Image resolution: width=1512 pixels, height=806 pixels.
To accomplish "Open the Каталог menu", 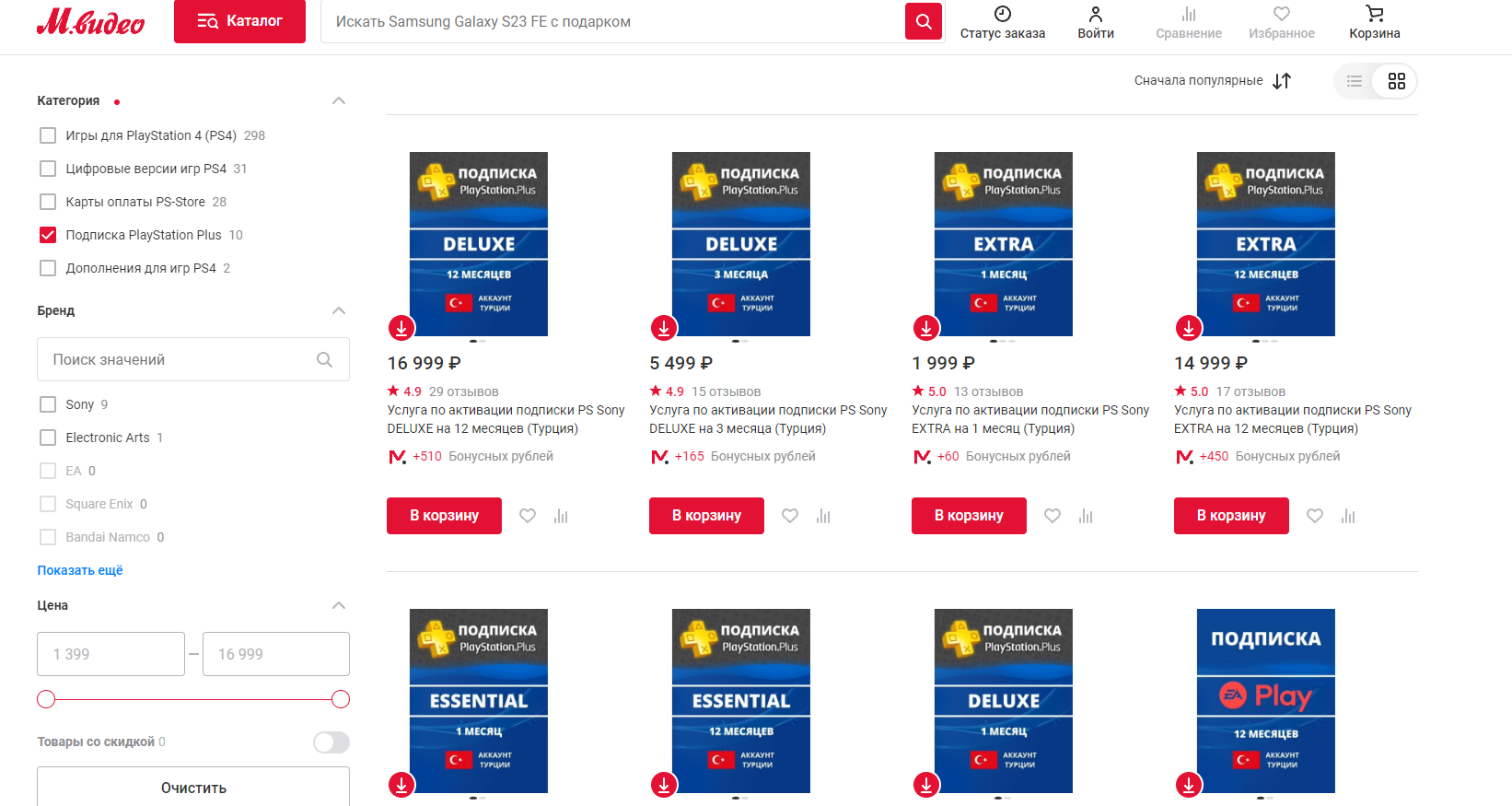I will click(239, 21).
